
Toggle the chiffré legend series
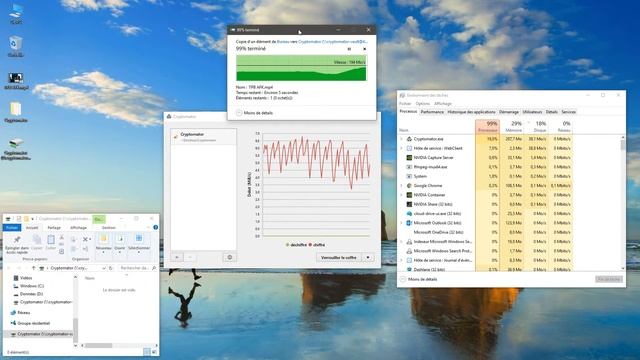pyautogui.click(x=317, y=245)
